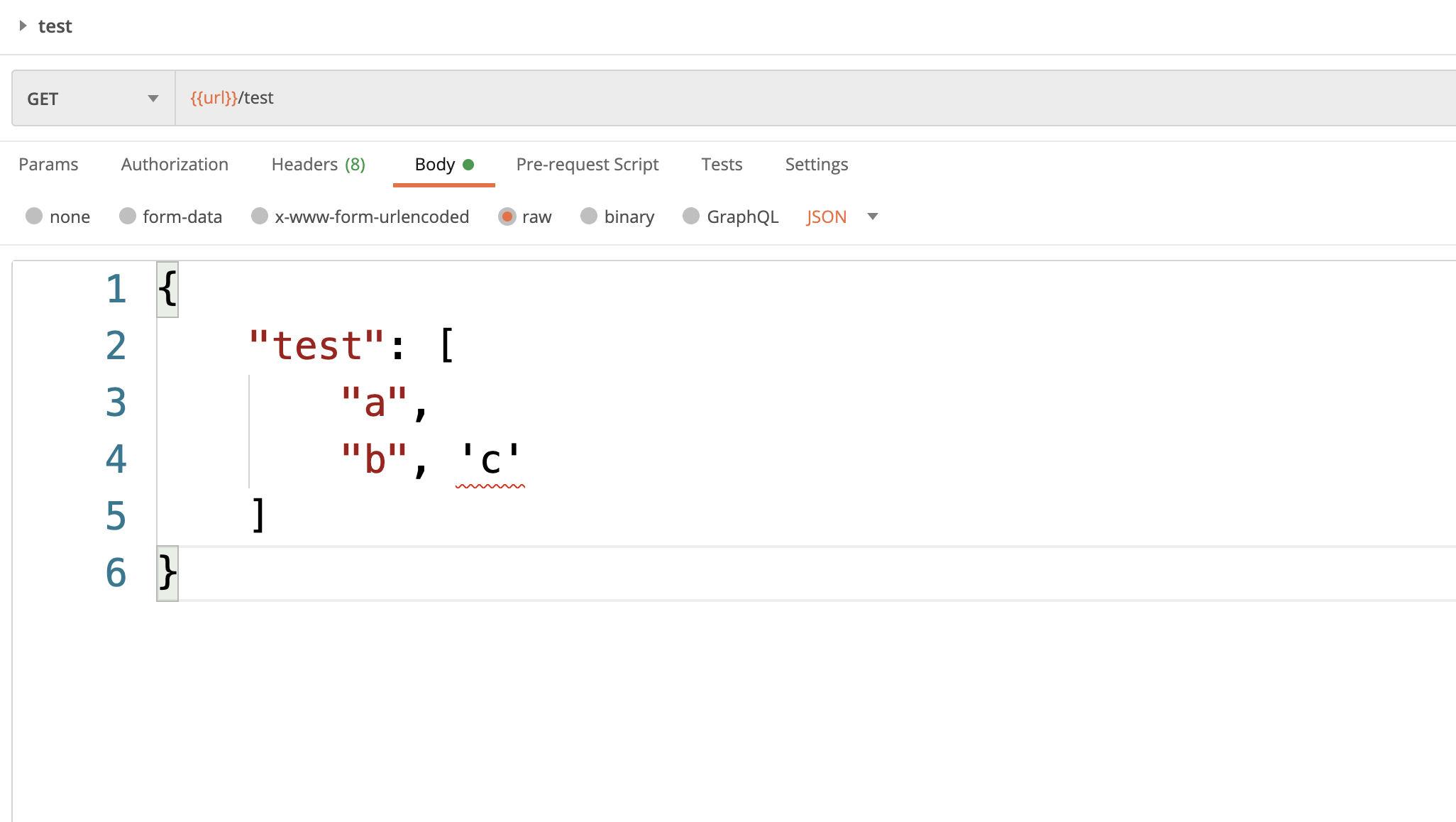The height and width of the screenshot is (822, 1456).
Task: Switch to the Body tab
Action: click(434, 164)
